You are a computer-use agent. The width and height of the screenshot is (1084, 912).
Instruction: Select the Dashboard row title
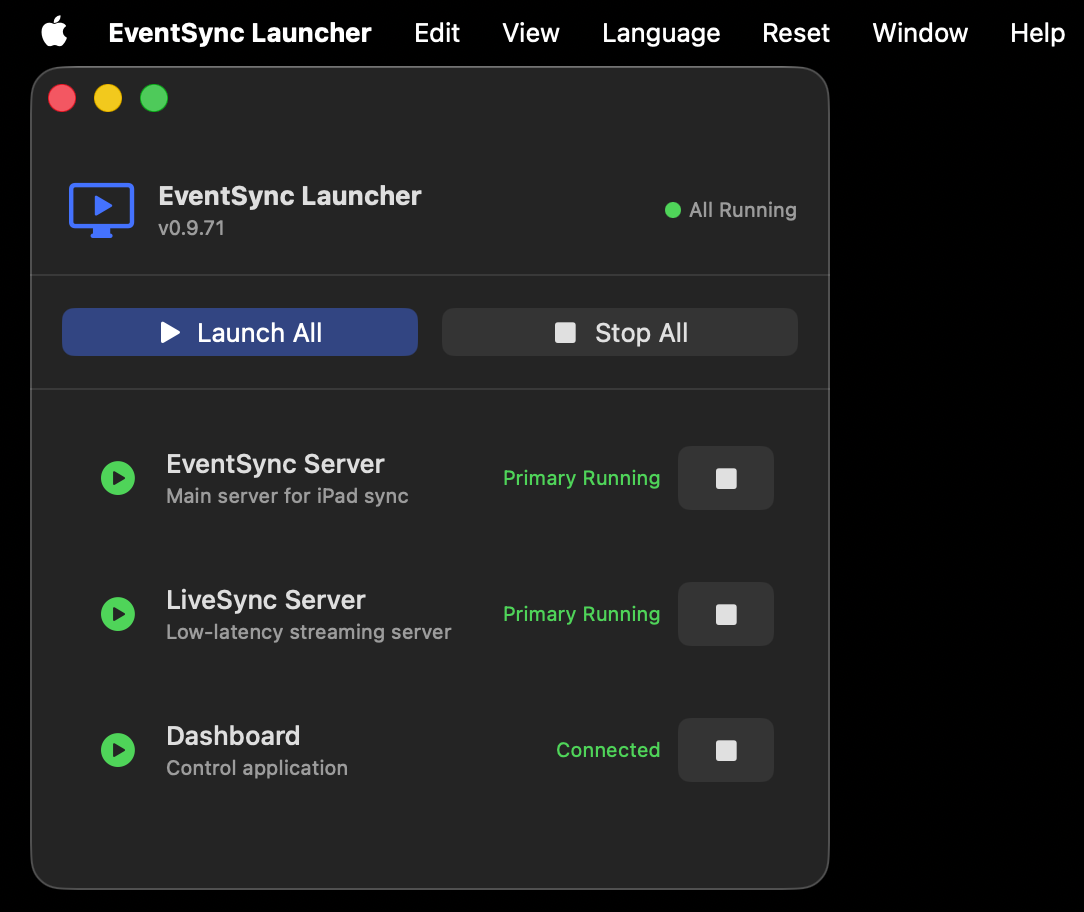(x=233, y=736)
